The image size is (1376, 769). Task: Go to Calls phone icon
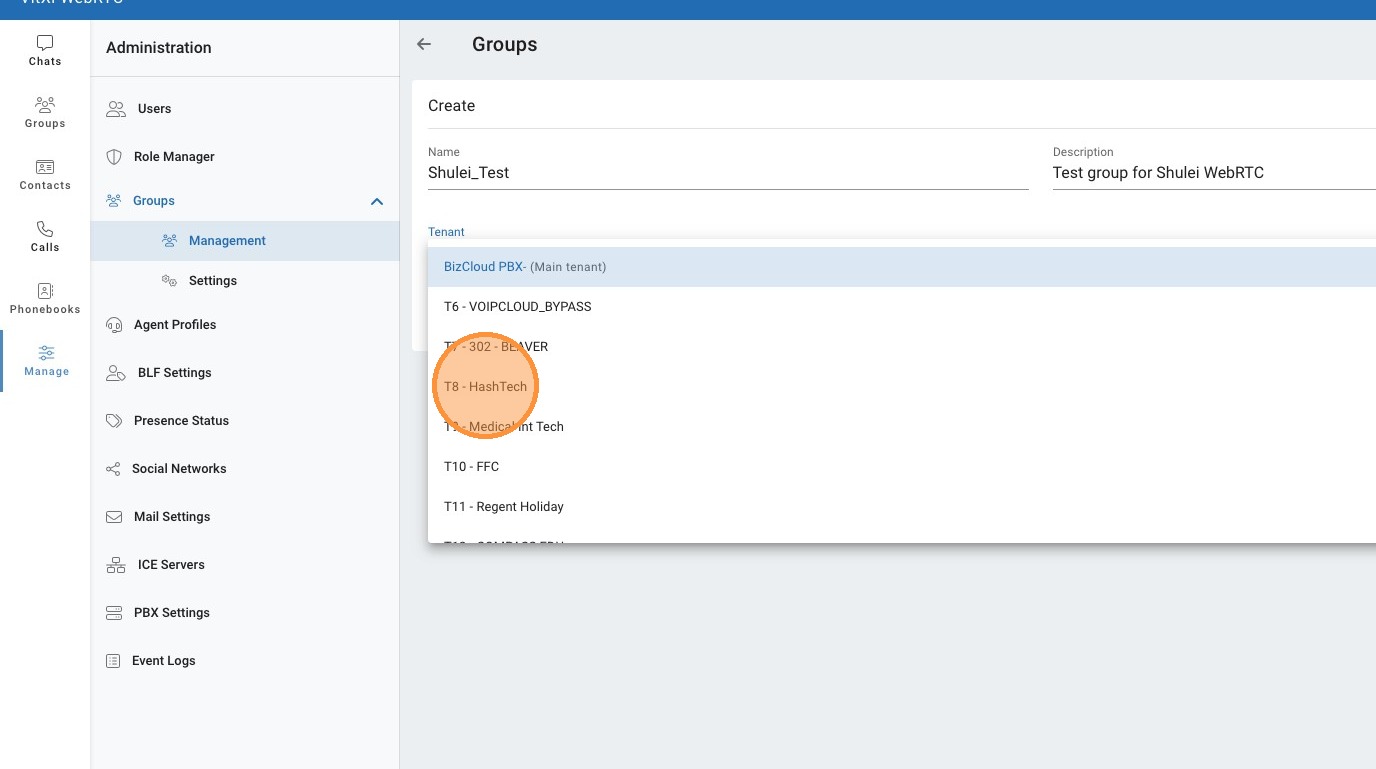45,229
